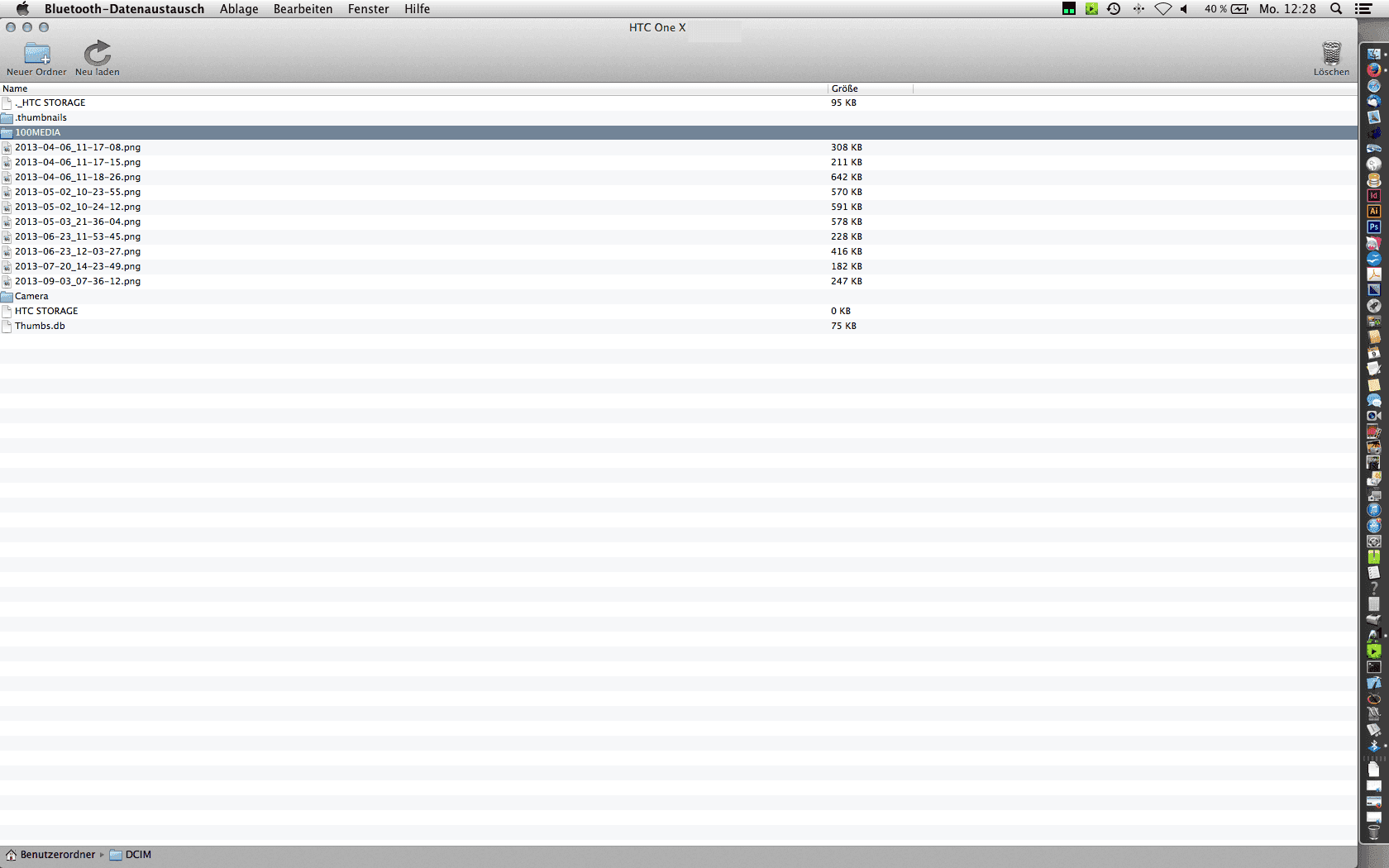Open the battery status showing 40 %

pos(1226,9)
